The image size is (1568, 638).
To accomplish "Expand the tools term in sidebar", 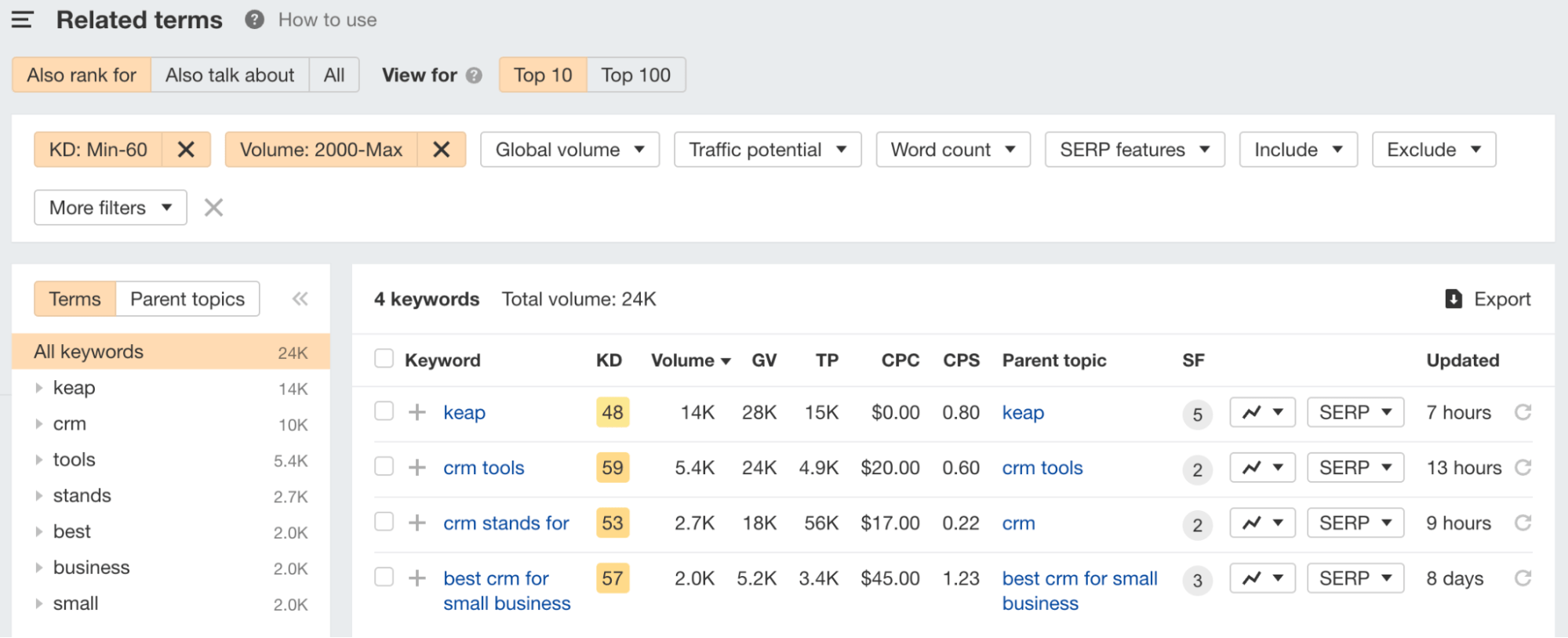I will pyautogui.click(x=38, y=460).
